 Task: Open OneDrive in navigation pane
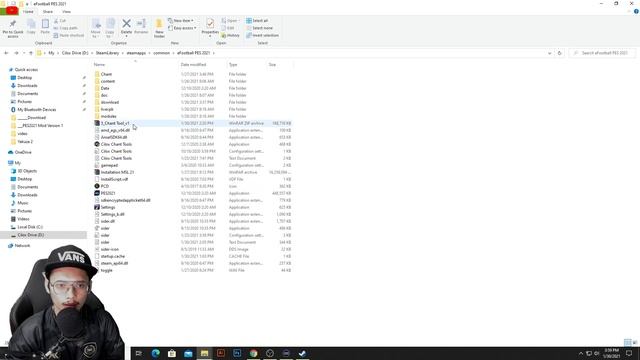(x=23, y=152)
